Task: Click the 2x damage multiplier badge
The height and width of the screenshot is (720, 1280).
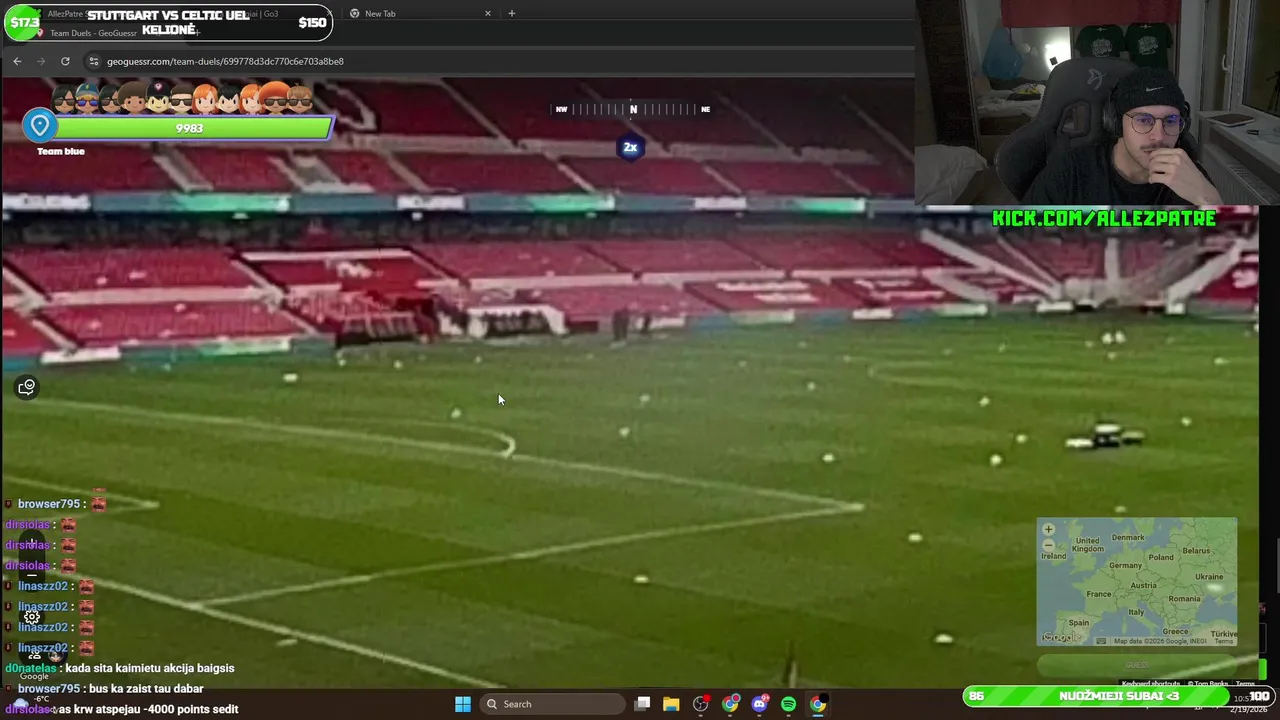Action: tap(630, 147)
